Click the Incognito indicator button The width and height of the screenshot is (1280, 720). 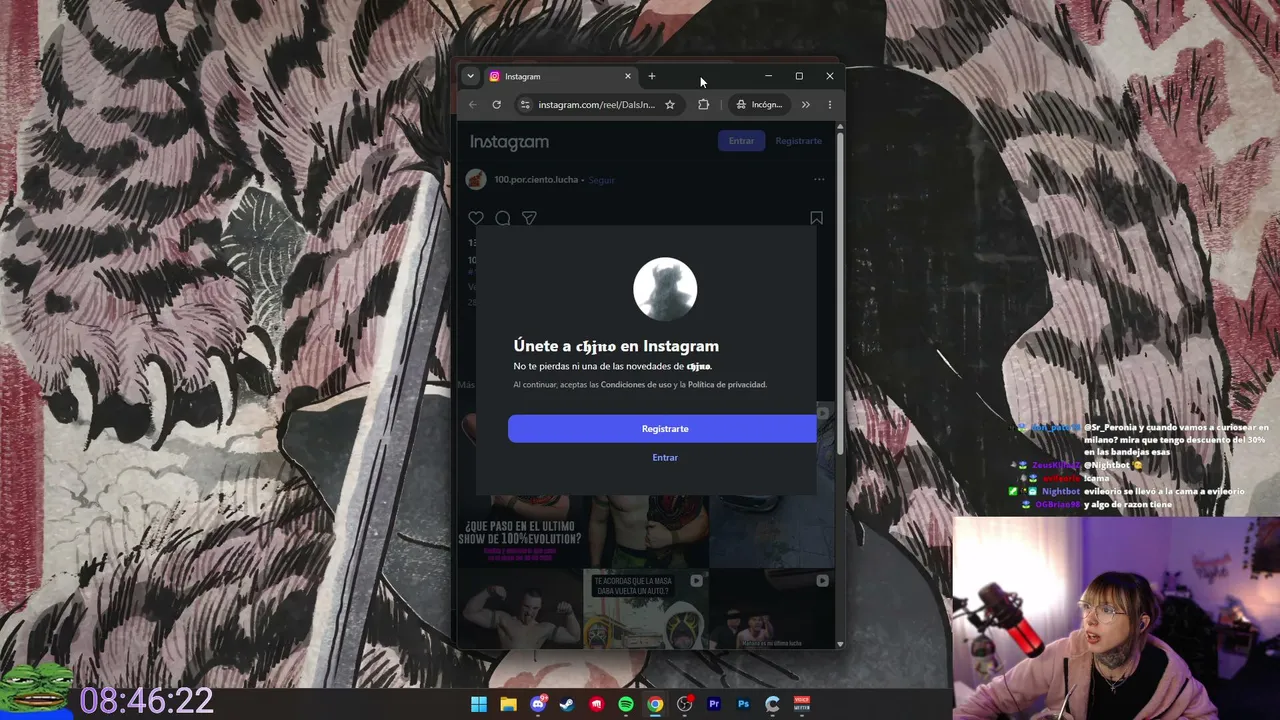click(760, 104)
